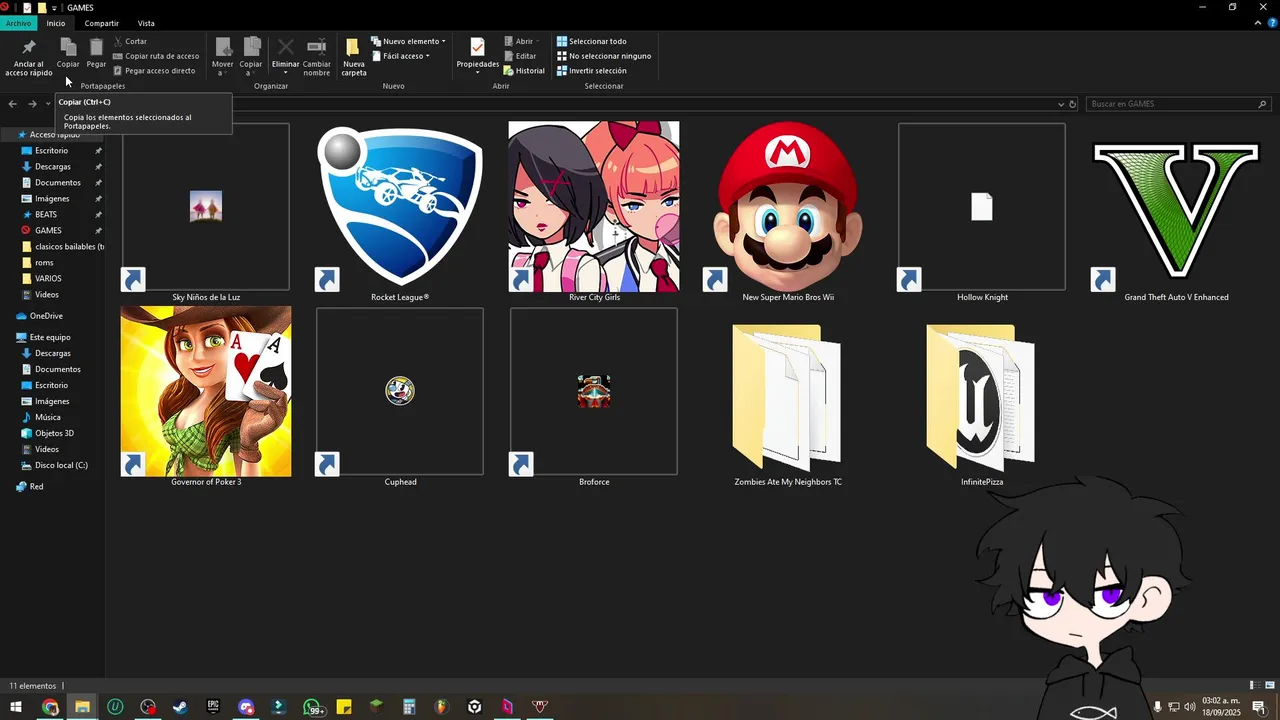Image resolution: width=1280 pixels, height=720 pixels.
Task: Refresh the GAMES folder view
Action: coord(1072,104)
